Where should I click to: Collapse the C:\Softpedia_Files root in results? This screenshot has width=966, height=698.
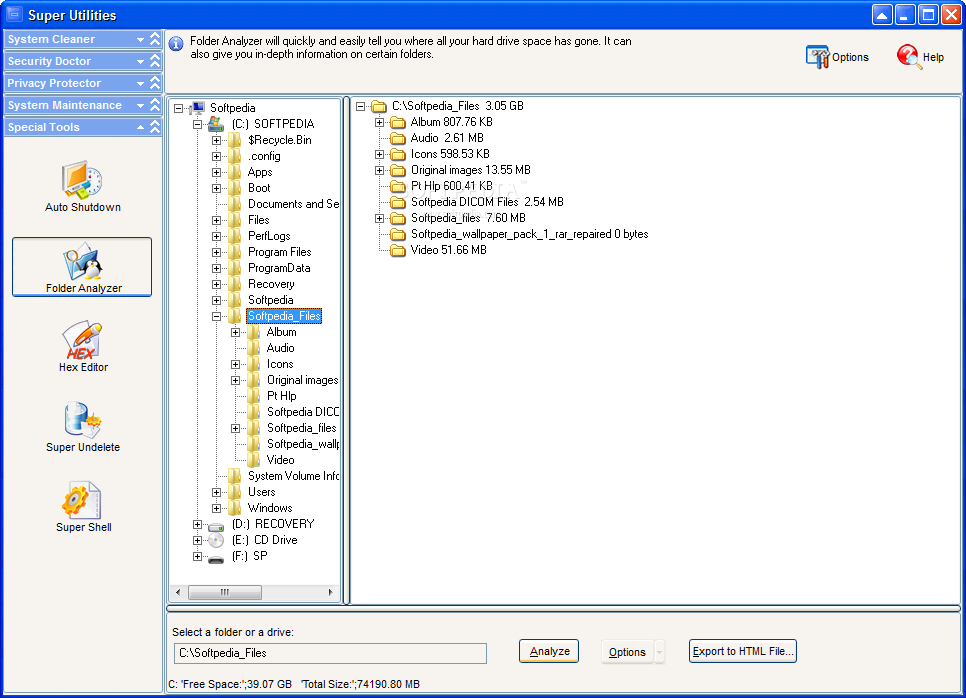pos(360,107)
